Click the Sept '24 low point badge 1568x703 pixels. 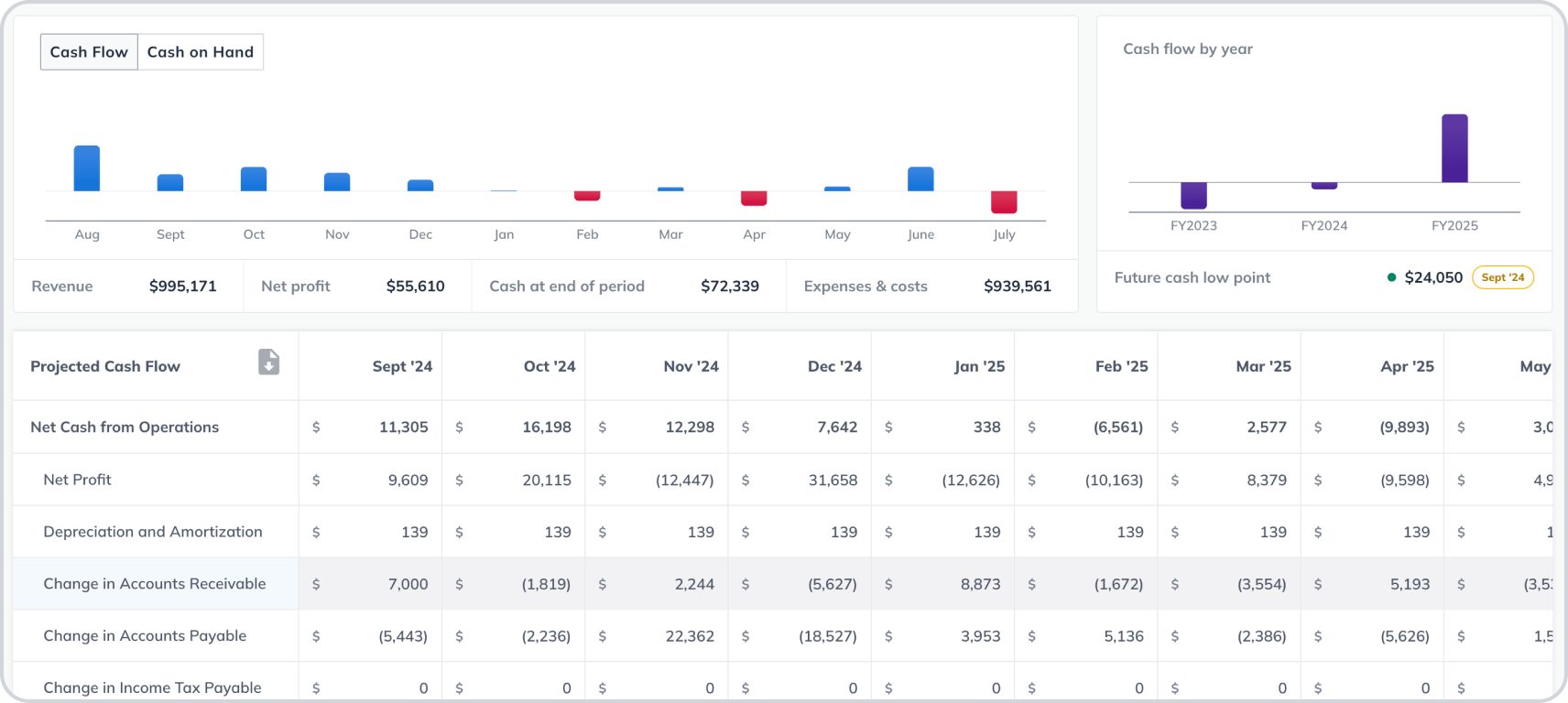[x=1502, y=277]
